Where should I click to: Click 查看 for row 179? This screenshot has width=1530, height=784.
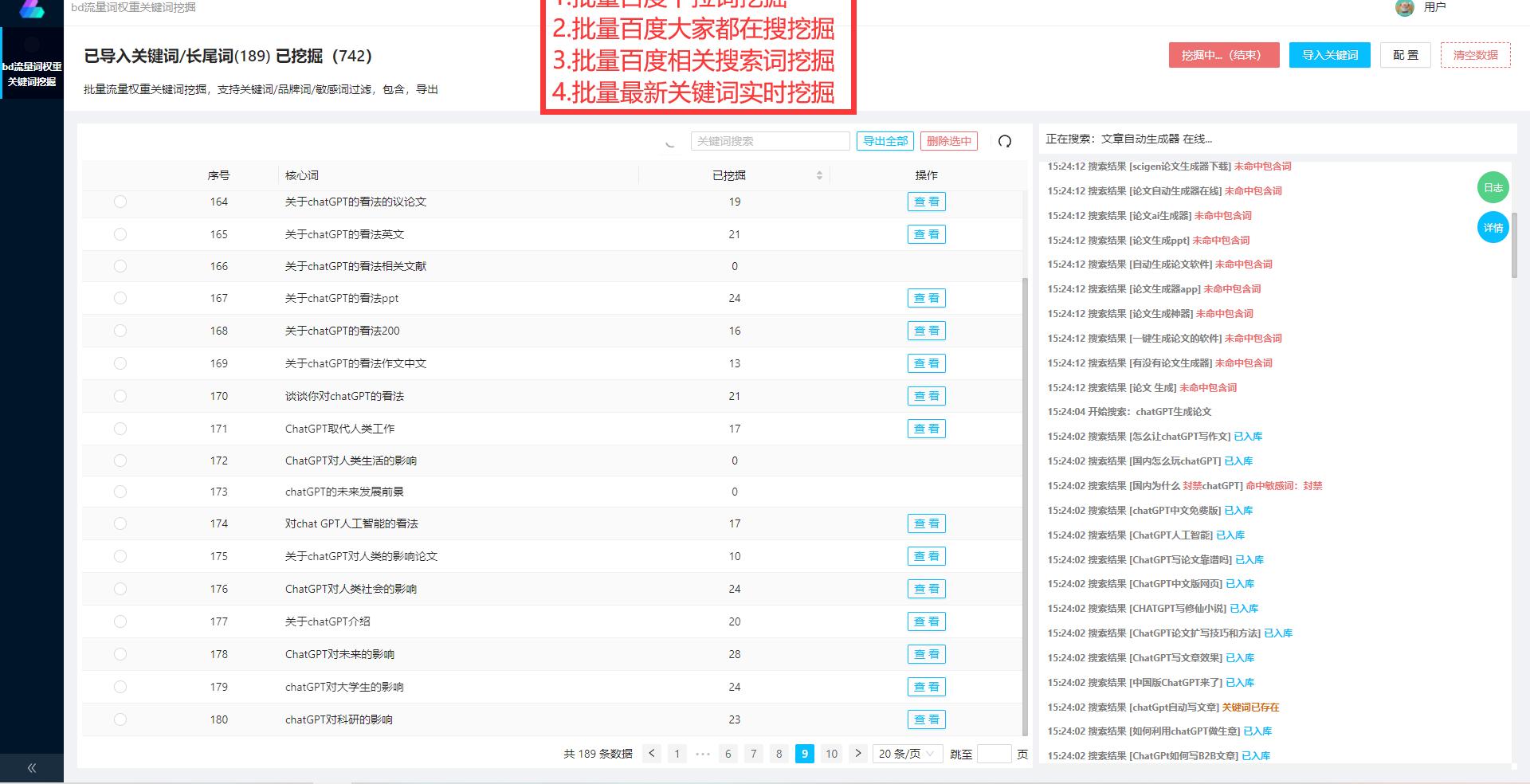pos(926,687)
